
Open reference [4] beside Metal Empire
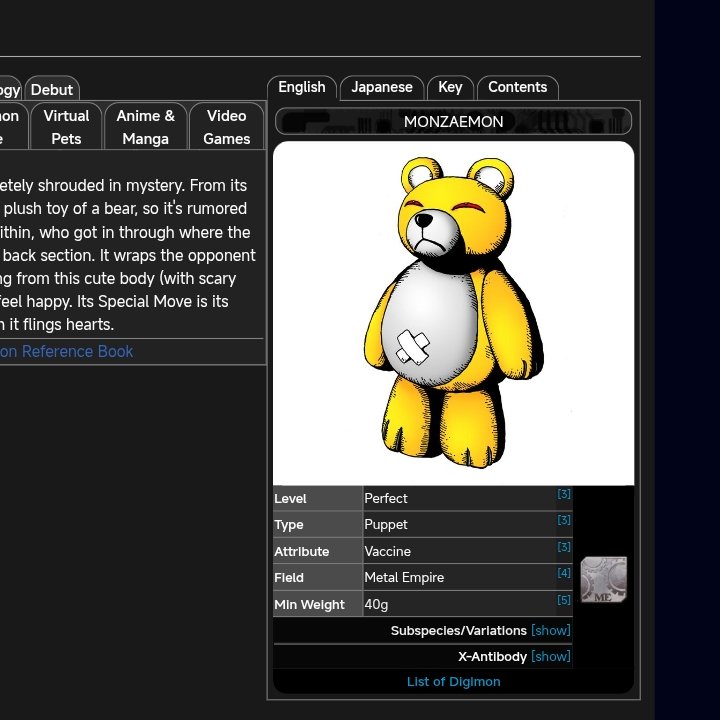564,573
